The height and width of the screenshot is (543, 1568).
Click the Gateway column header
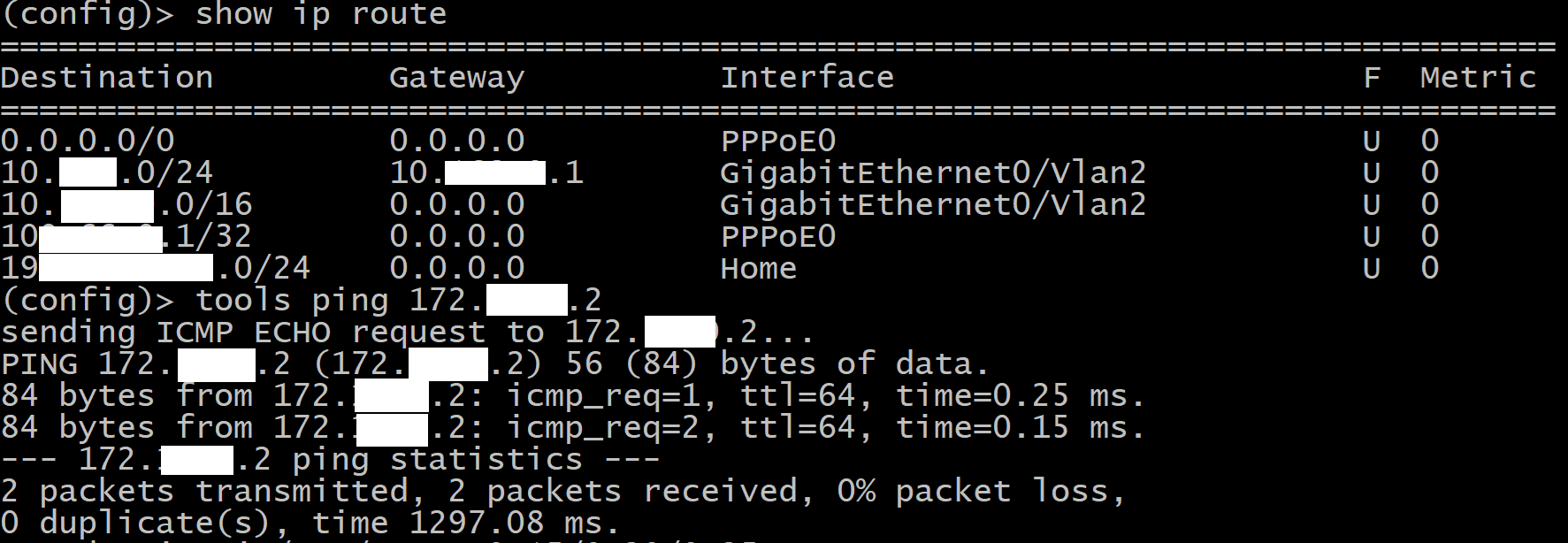[x=456, y=78]
